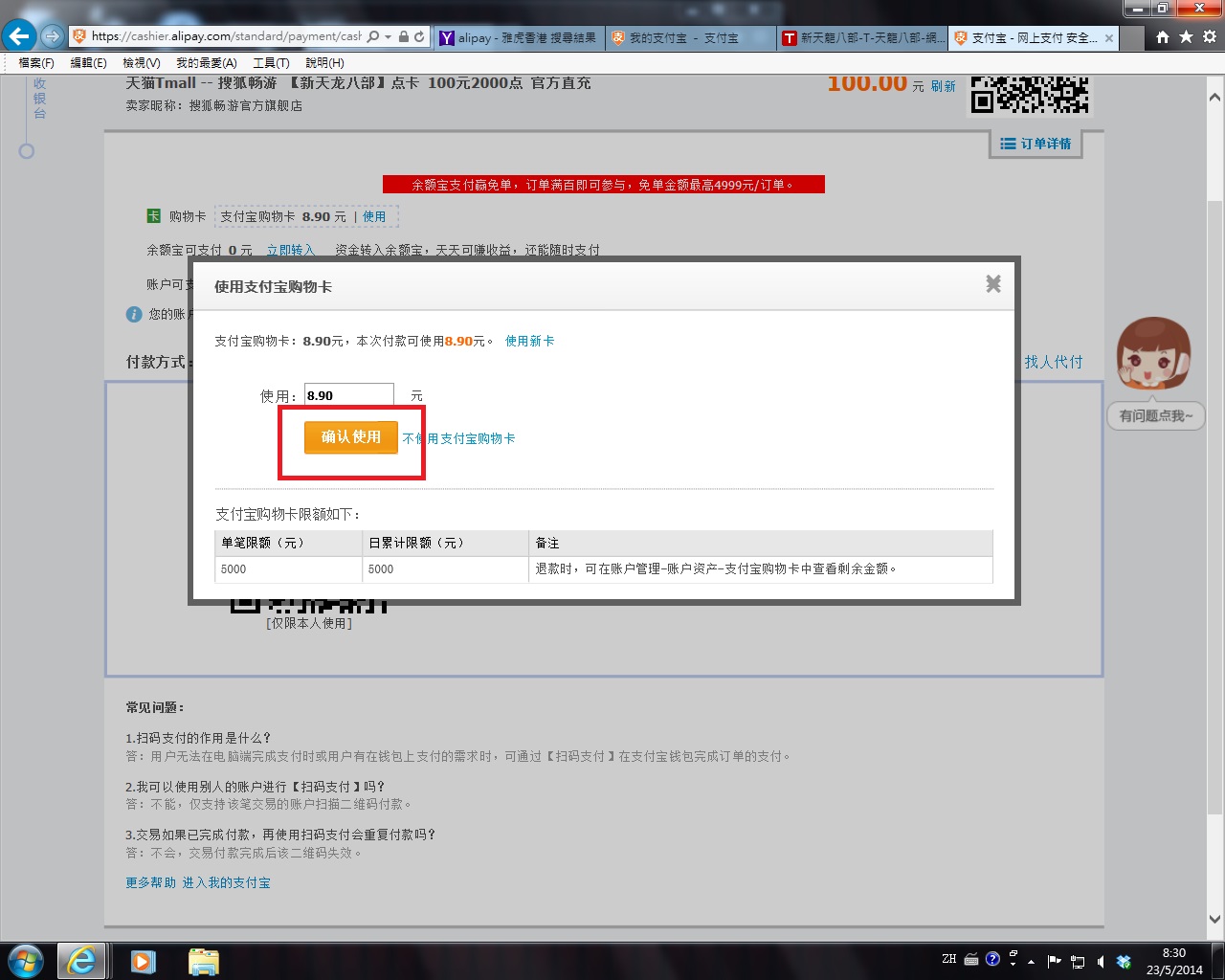Click FAQ question 2 about 别人的账户 scan payment
This screenshot has height=980, width=1225.
point(256,787)
